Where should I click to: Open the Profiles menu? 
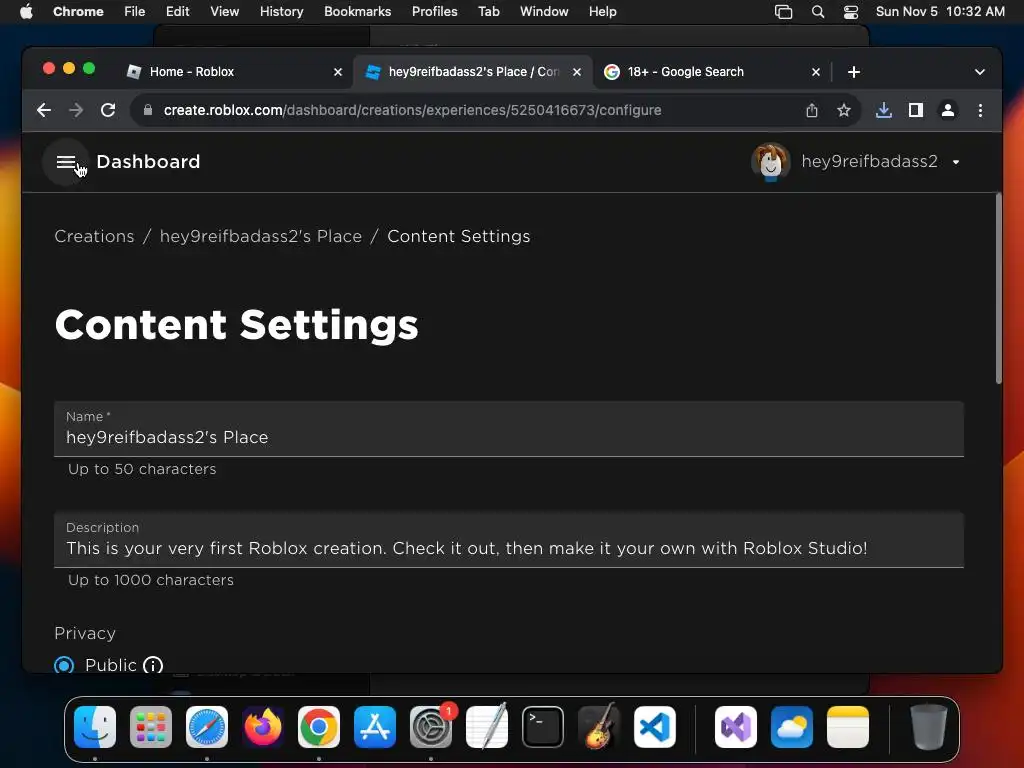[x=434, y=11]
